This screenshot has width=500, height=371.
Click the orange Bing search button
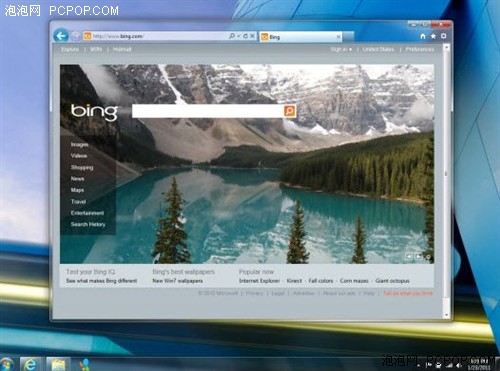pyautogui.click(x=290, y=111)
